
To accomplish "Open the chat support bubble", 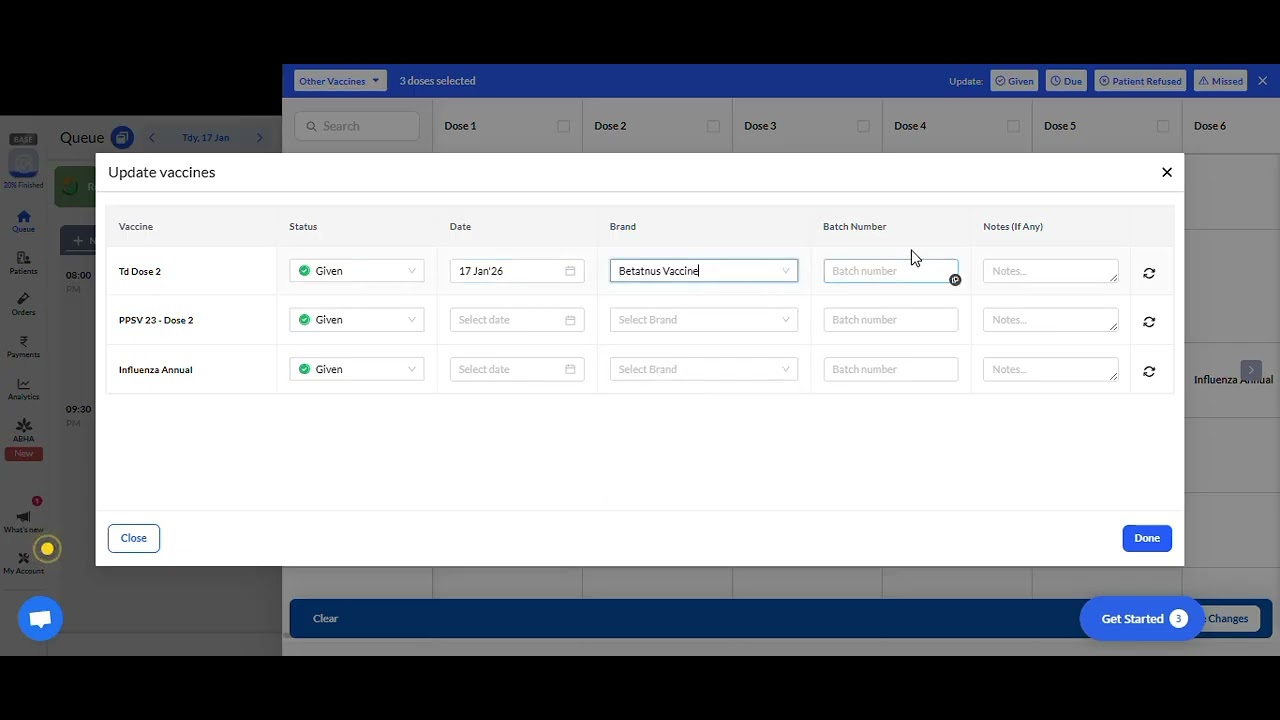I will pos(40,619).
